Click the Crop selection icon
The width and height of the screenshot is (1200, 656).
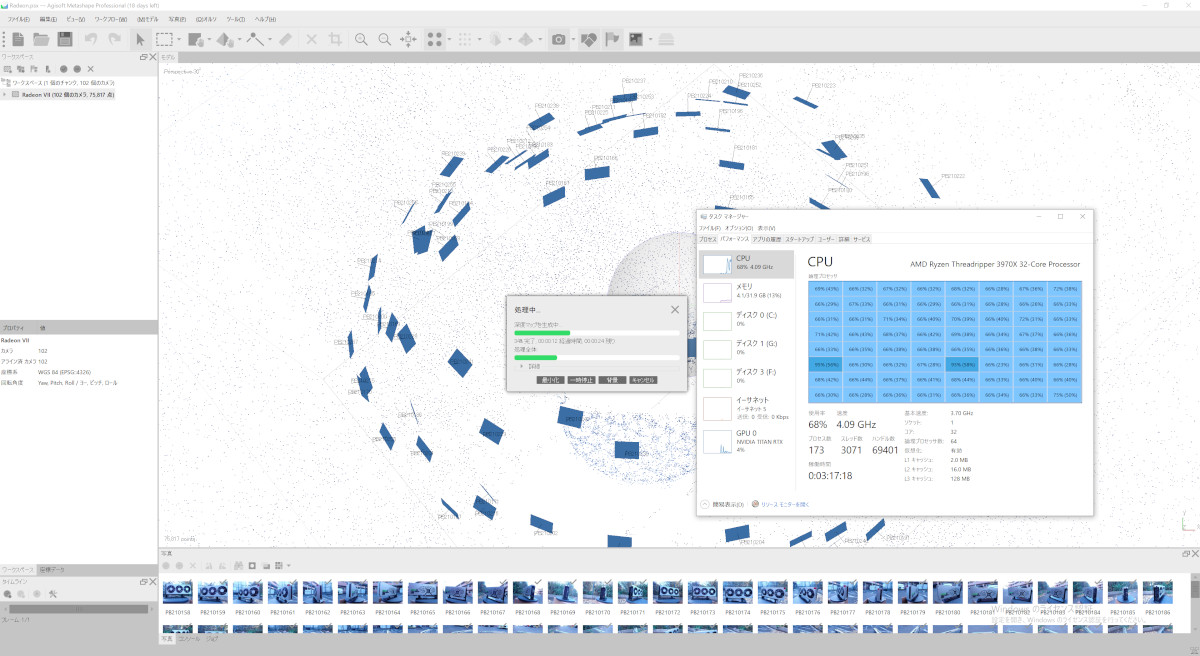335,39
